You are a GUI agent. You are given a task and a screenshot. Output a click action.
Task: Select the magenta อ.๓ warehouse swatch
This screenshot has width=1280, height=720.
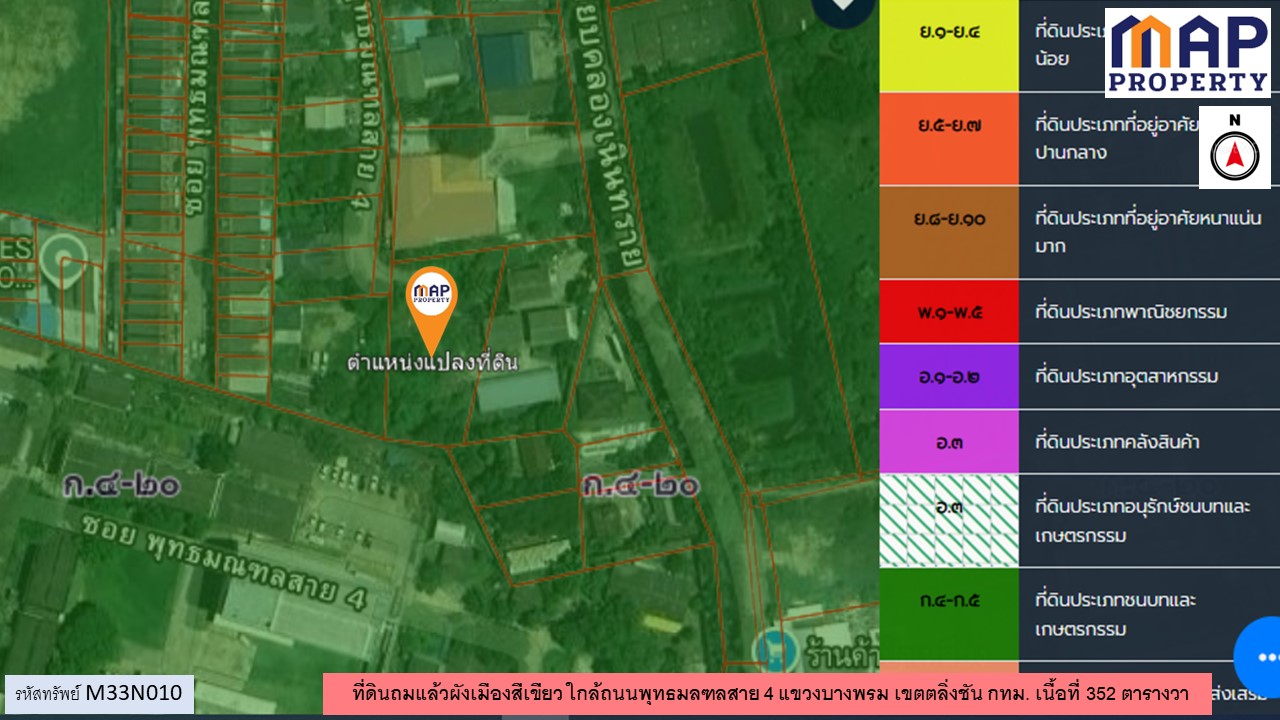[948, 441]
